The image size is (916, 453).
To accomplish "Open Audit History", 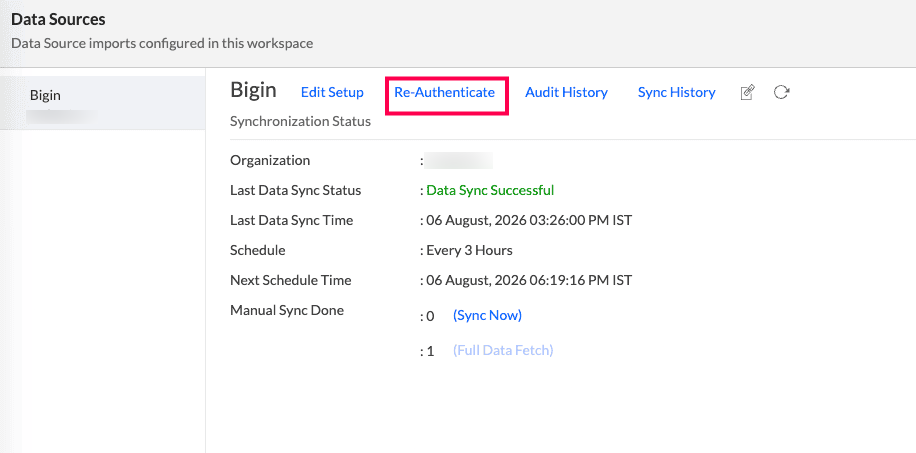I will [x=566, y=92].
